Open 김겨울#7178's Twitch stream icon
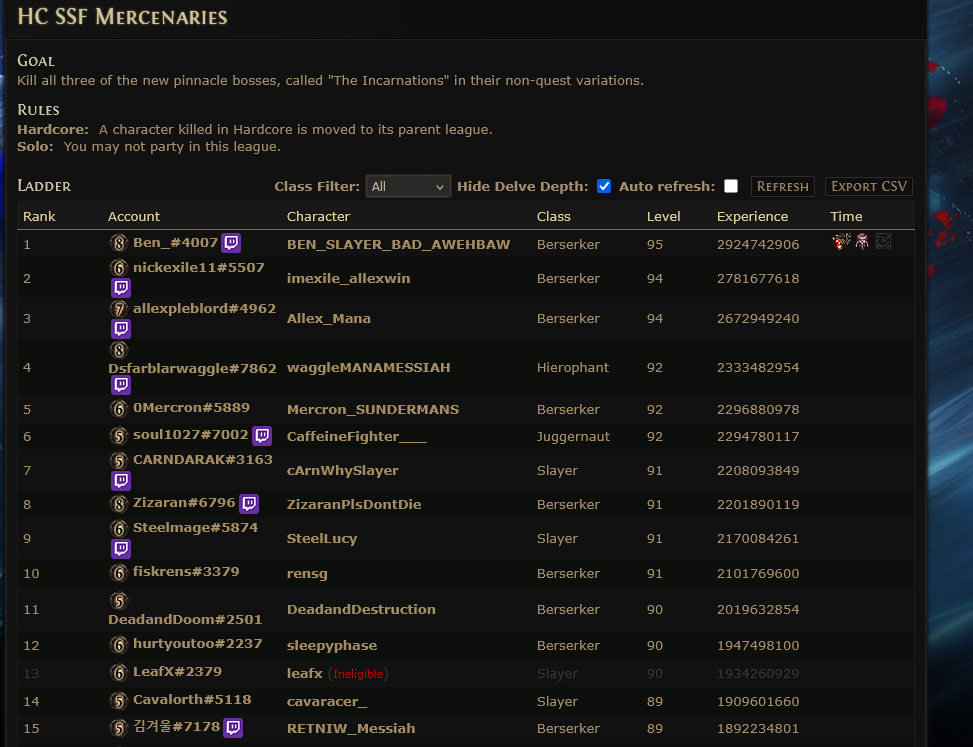The height and width of the screenshot is (747, 973). 233,727
